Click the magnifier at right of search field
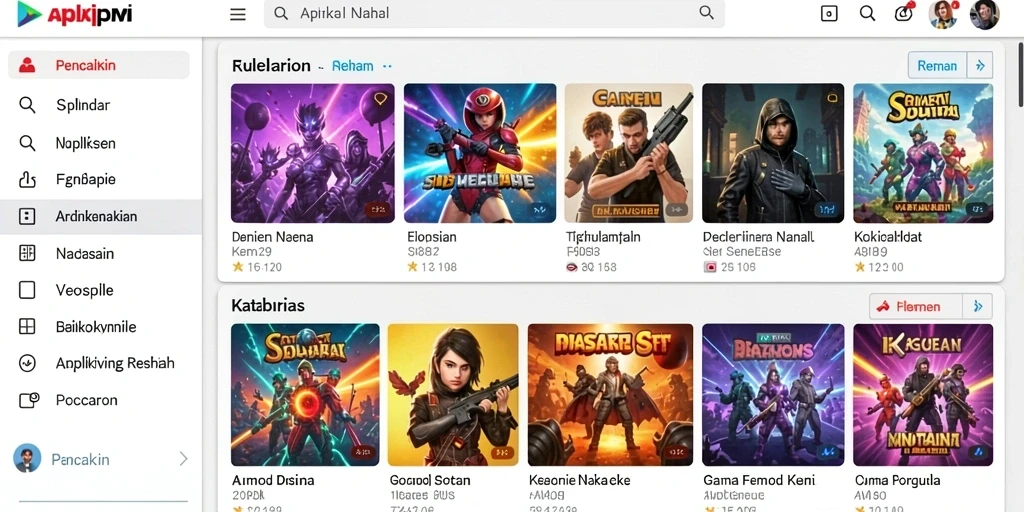 (706, 13)
